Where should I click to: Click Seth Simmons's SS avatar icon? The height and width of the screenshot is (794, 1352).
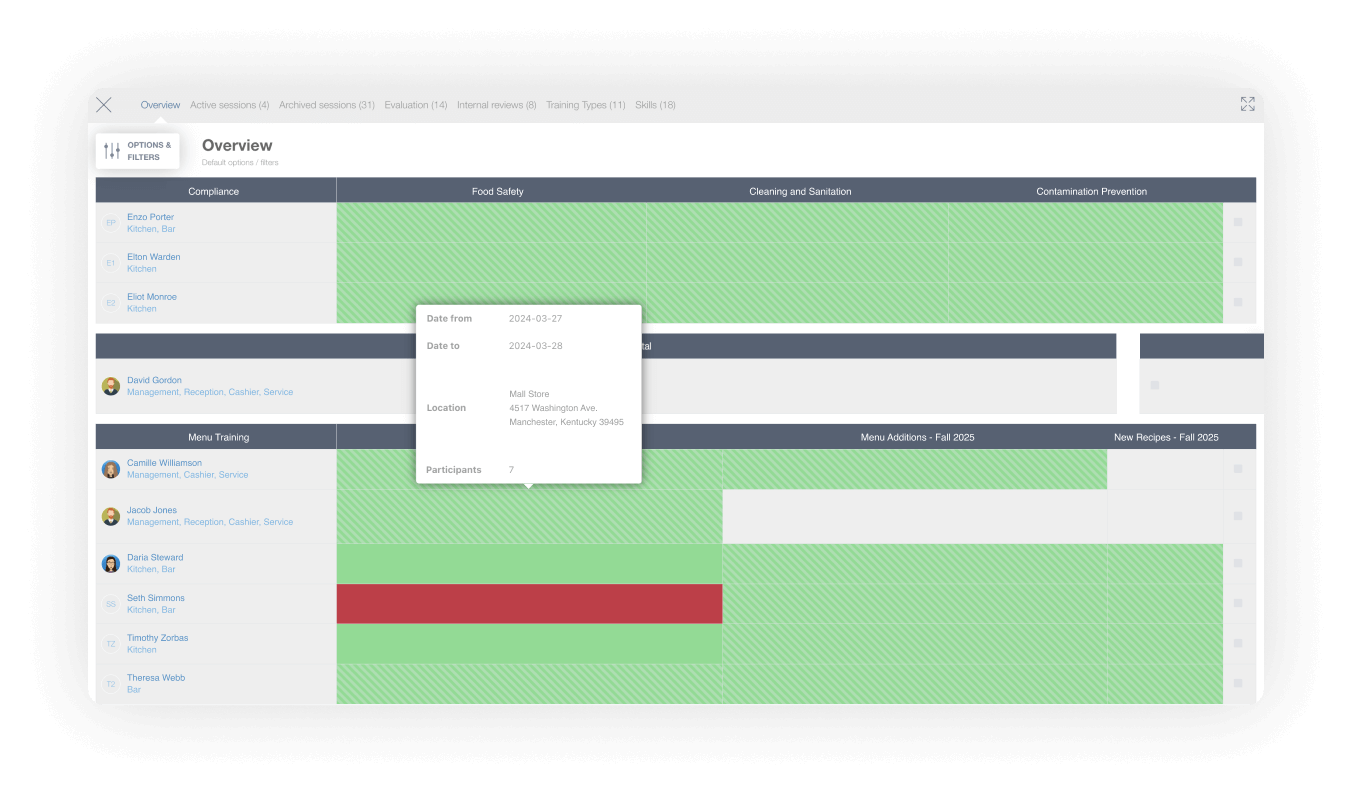[111, 604]
